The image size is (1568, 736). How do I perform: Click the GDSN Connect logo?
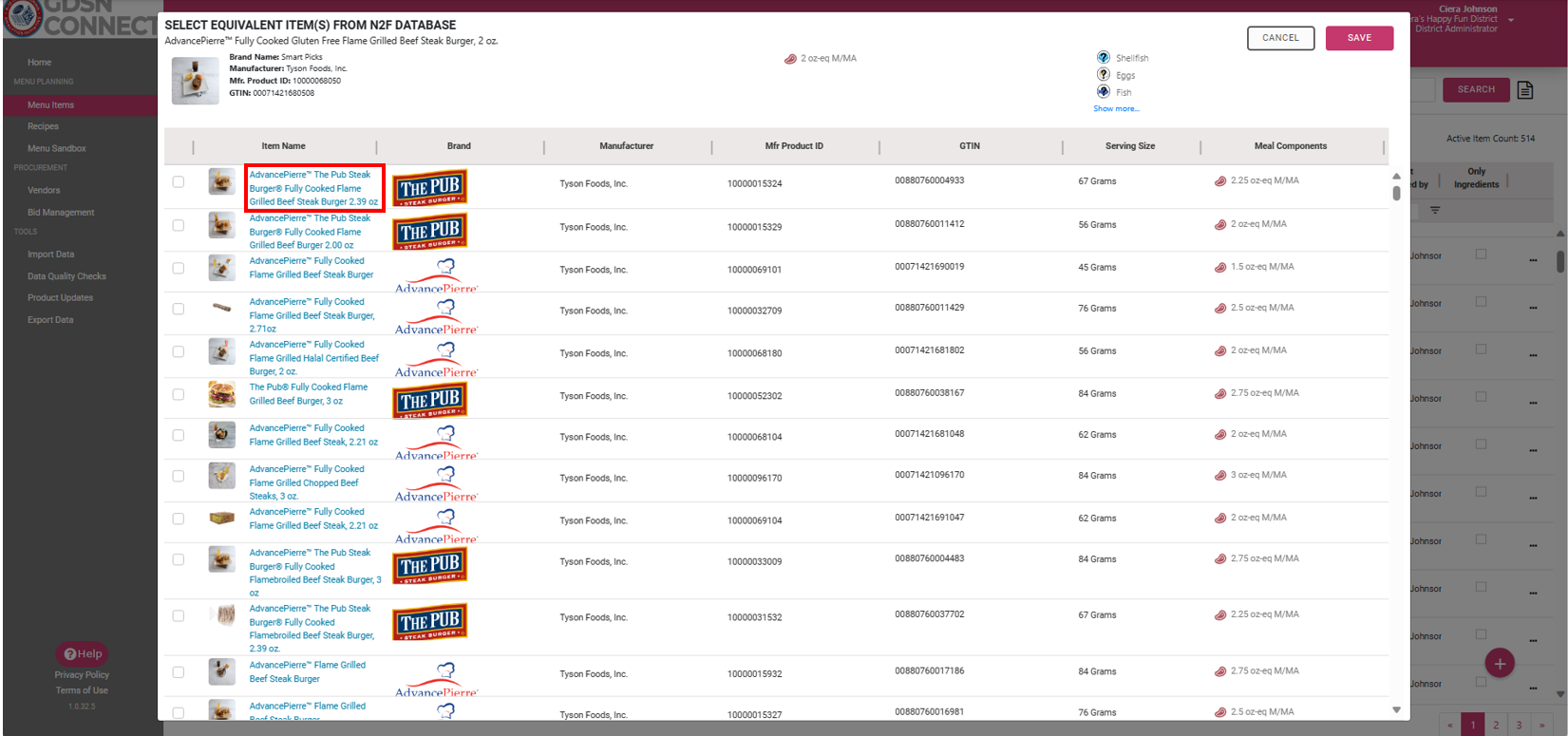[79, 19]
